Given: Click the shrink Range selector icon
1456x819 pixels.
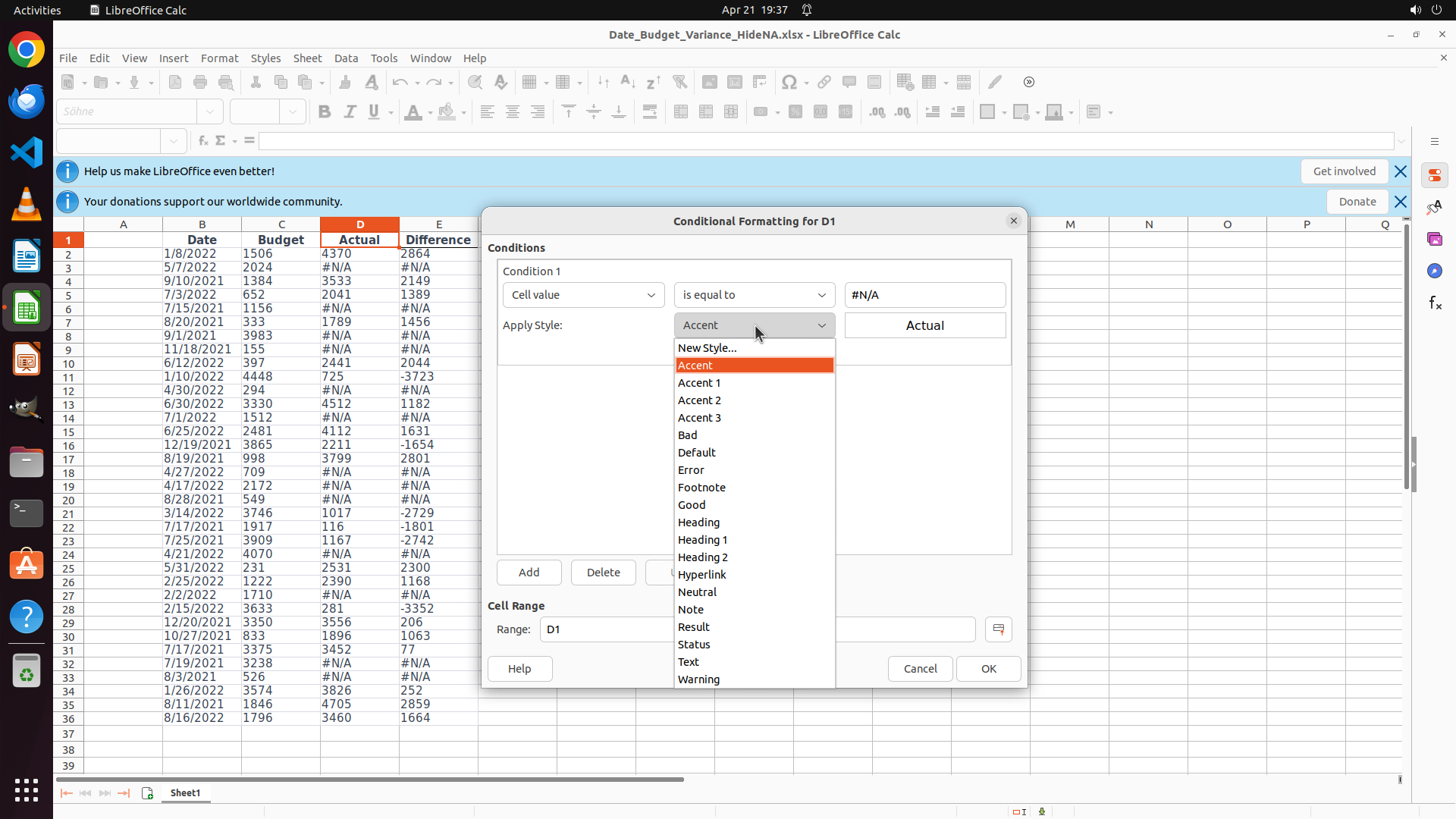Looking at the screenshot, I should pyautogui.click(x=998, y=629).
